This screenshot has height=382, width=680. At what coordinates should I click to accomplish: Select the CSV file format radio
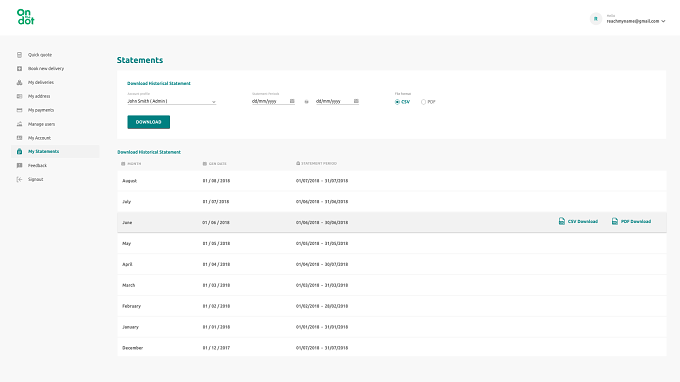(397, 102)
